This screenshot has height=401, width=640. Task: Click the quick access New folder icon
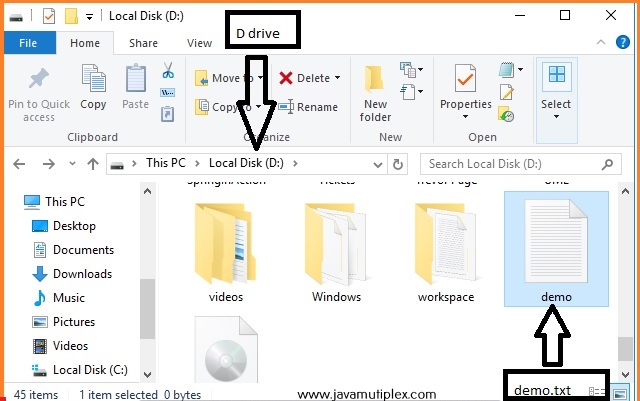pyautogui.click(x=71, y=16)
